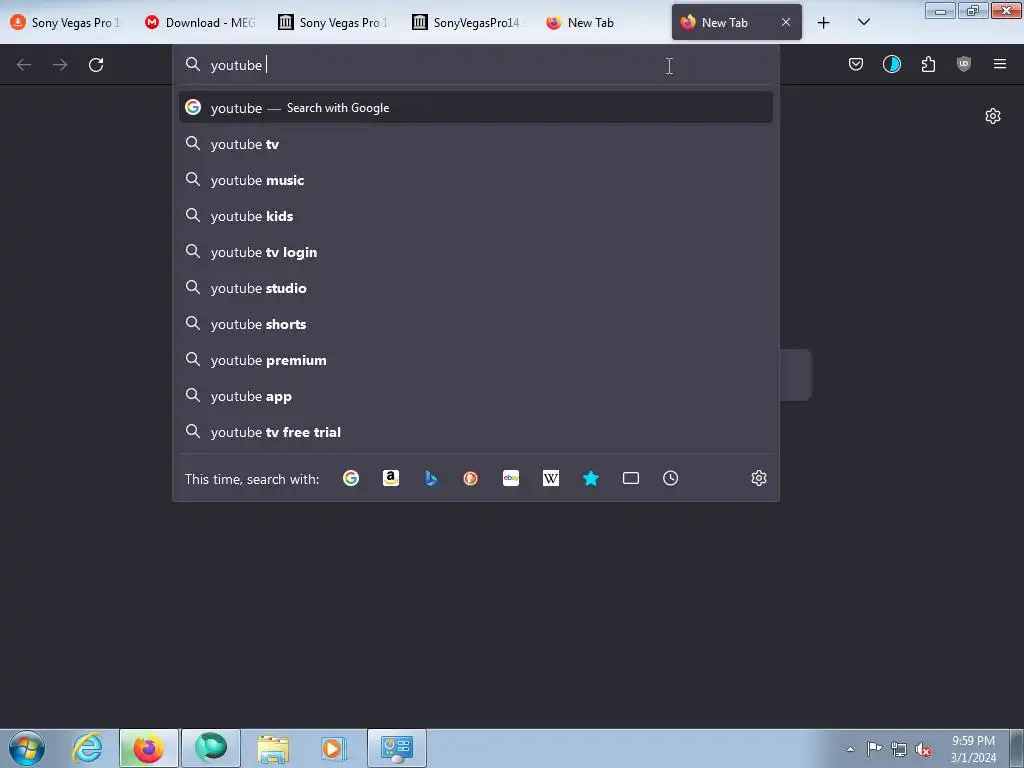Close the active New Tab
1024x768 pixels.
tap(786, 22)
